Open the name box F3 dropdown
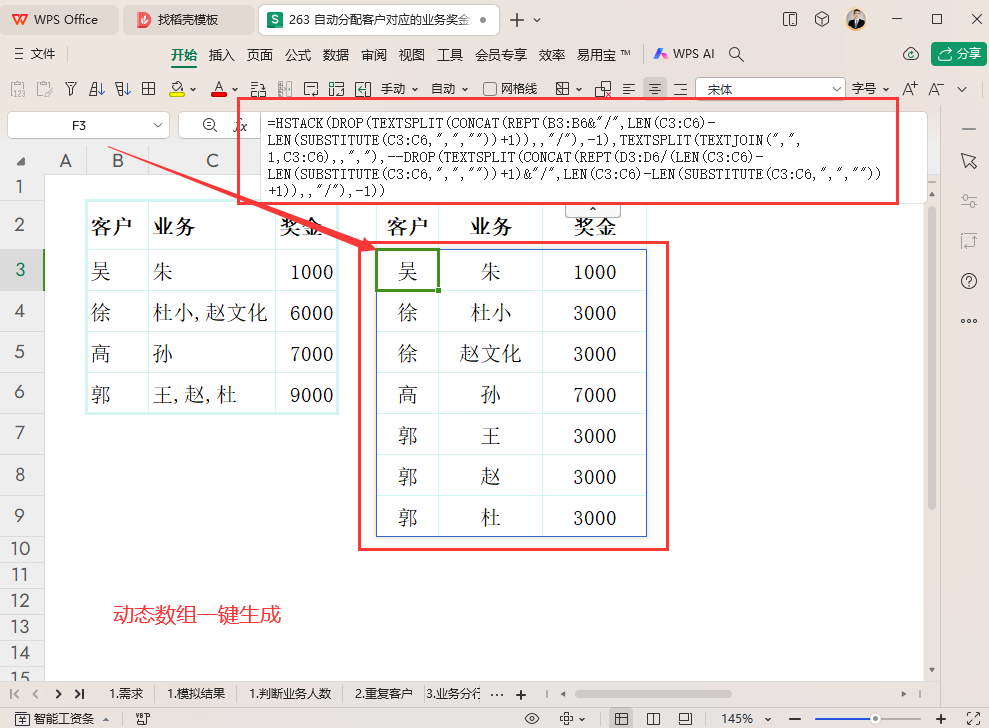 click(x=158, y=126)
